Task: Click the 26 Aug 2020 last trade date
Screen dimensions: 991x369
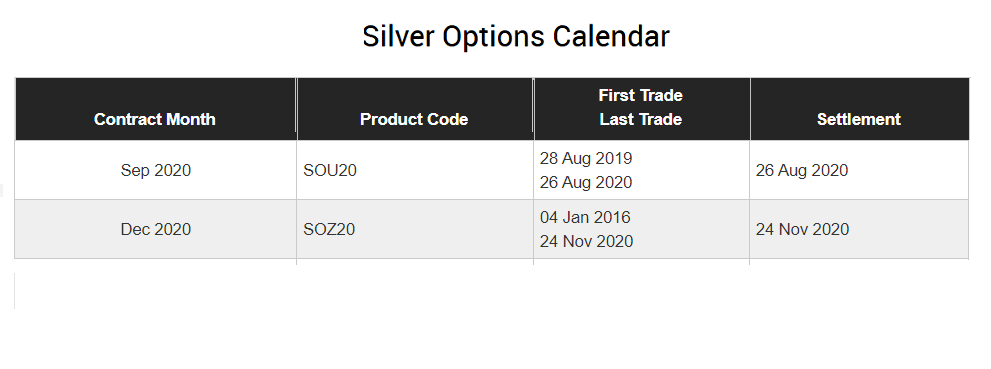Action: (586, 183)
